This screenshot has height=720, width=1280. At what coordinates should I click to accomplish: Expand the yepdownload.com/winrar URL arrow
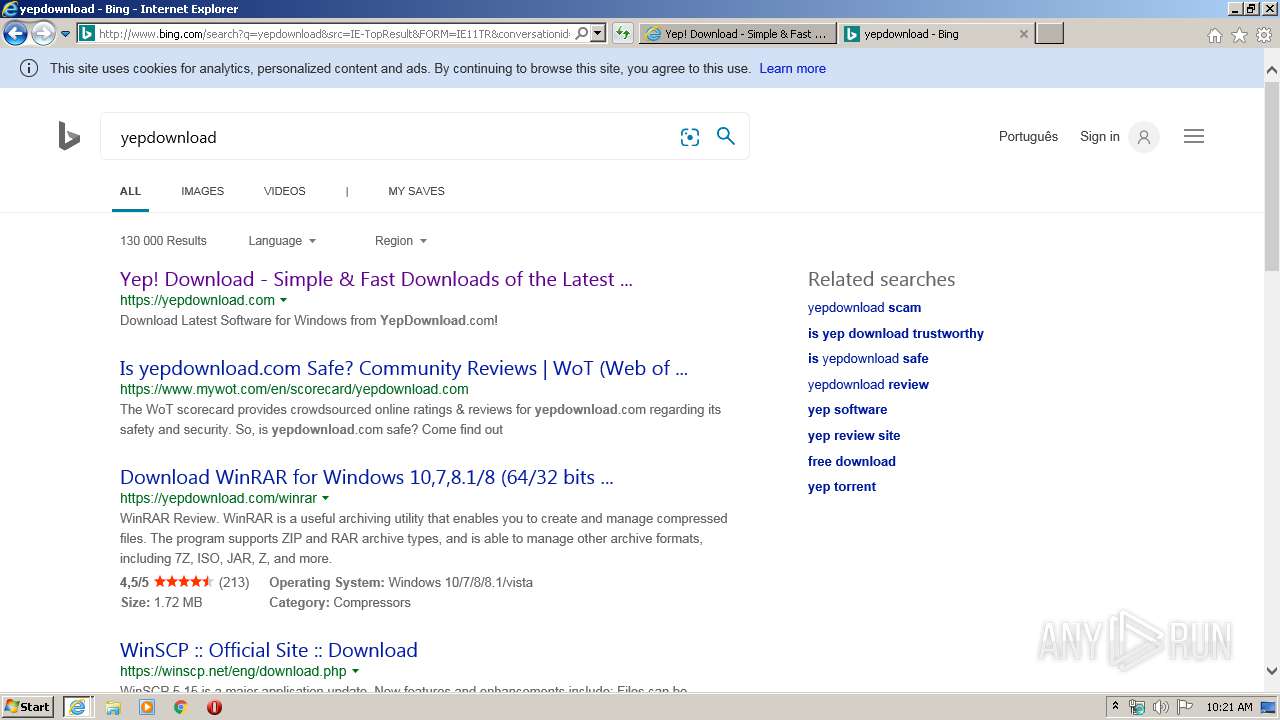click(325, 498)
